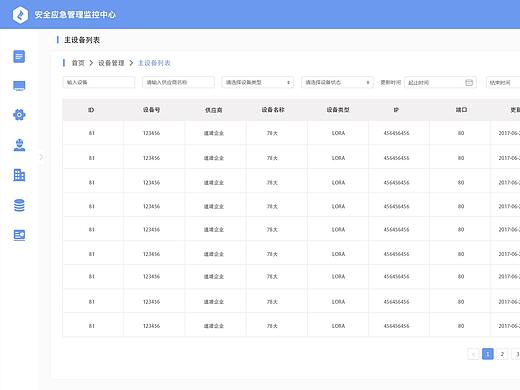Click the IP column header
This screenshot has height=390, width=520.
[x=396, y=110]
